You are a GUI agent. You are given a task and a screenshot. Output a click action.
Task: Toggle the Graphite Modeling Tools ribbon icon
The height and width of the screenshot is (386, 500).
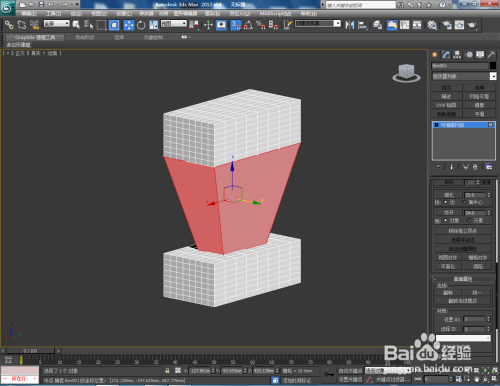point(392,25)
